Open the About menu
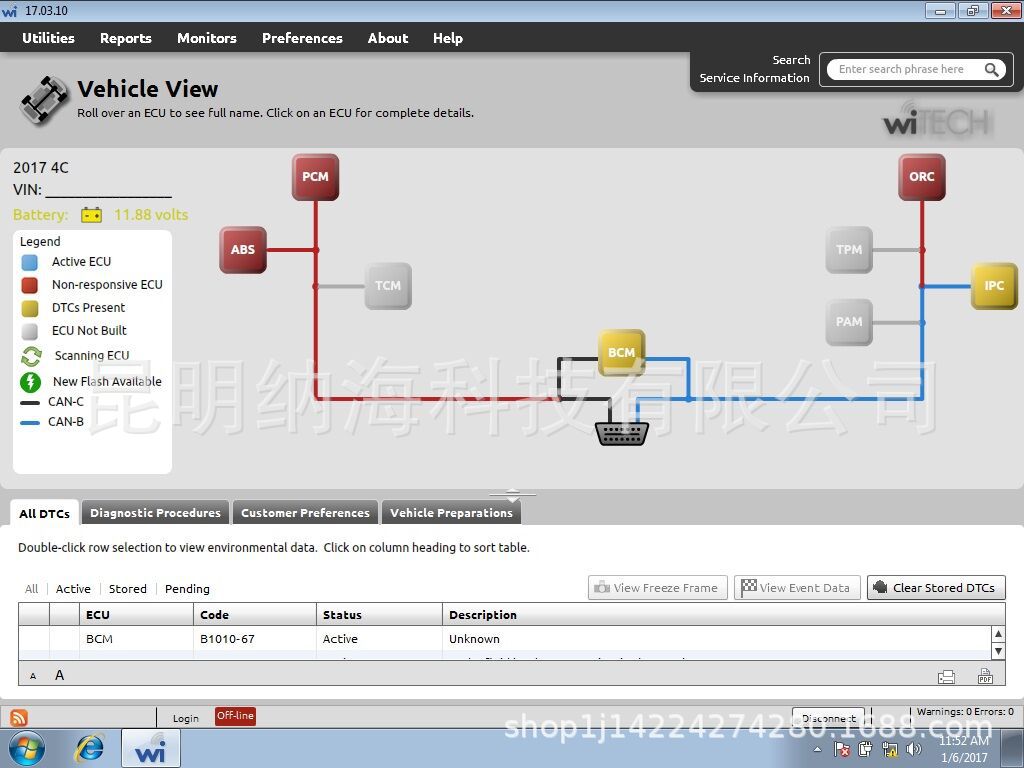 pyautogui.click(x=388, y=38)
